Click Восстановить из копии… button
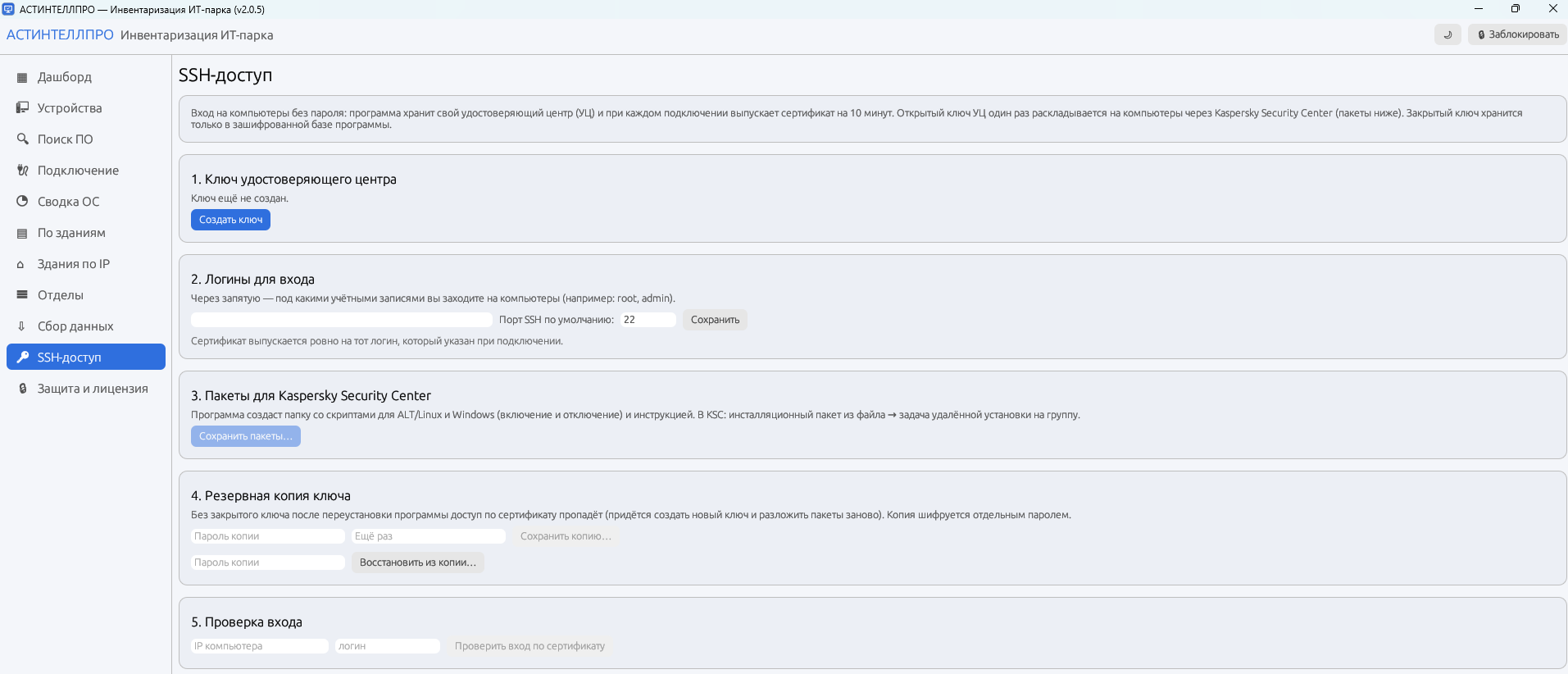Image resolution: width=1568 pixels, height=674 pixels. 418,562
